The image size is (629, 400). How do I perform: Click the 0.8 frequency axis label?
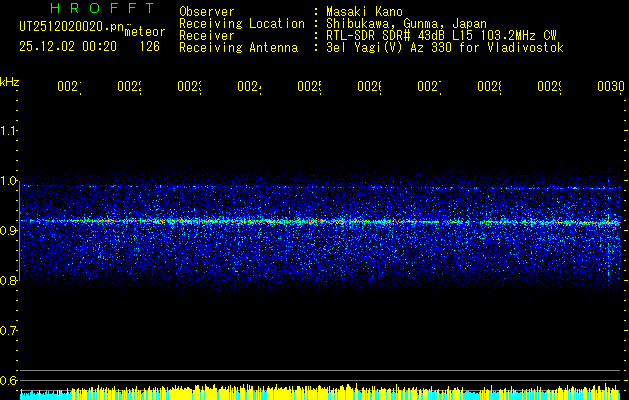coord(8,280)
